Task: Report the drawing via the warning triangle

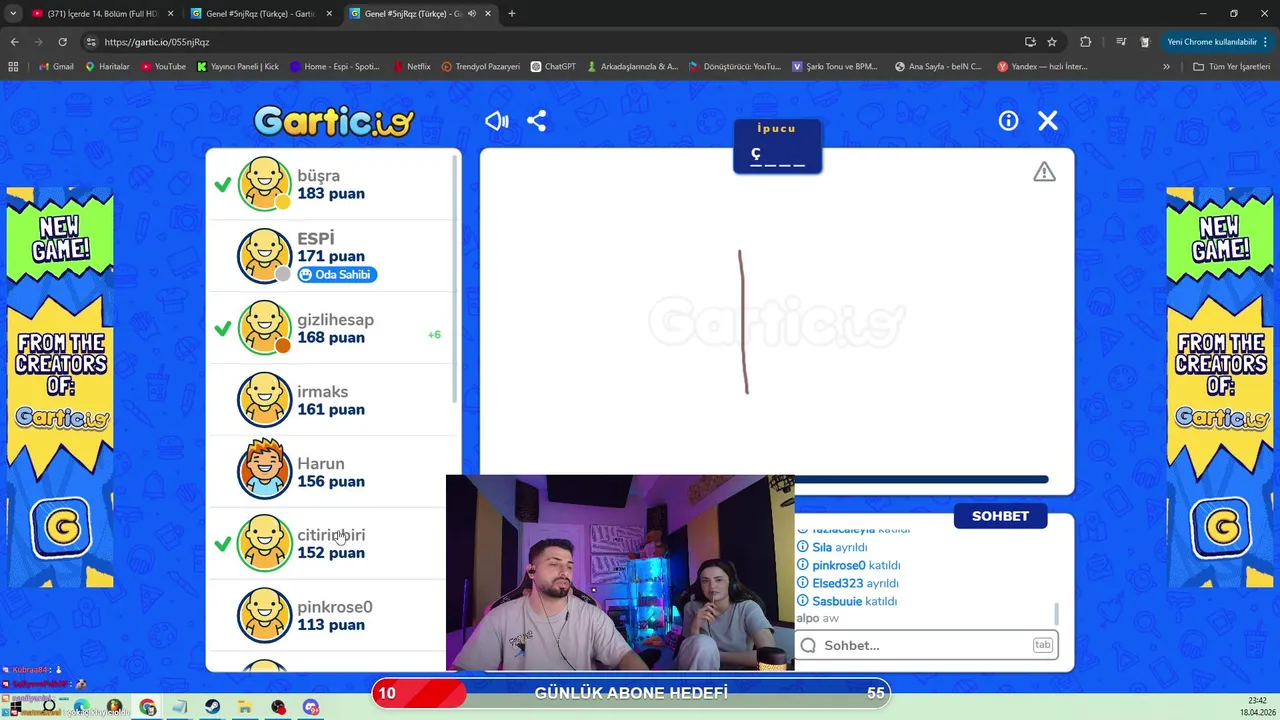Action: point(1044,172)
